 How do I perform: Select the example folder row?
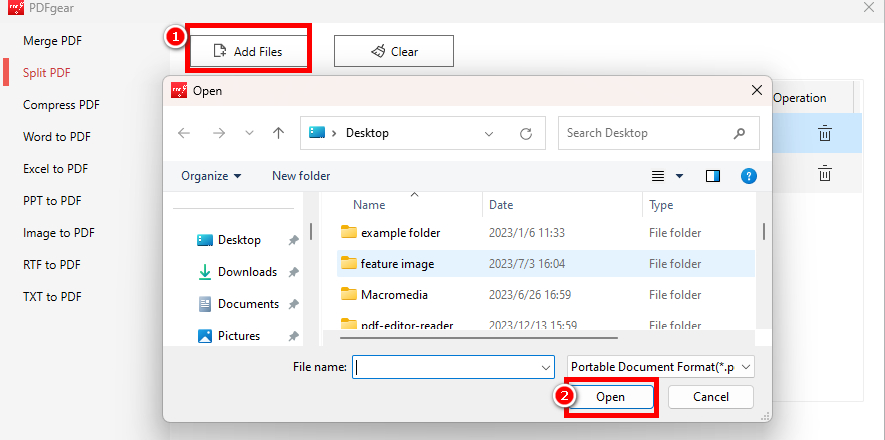[546, 232]
